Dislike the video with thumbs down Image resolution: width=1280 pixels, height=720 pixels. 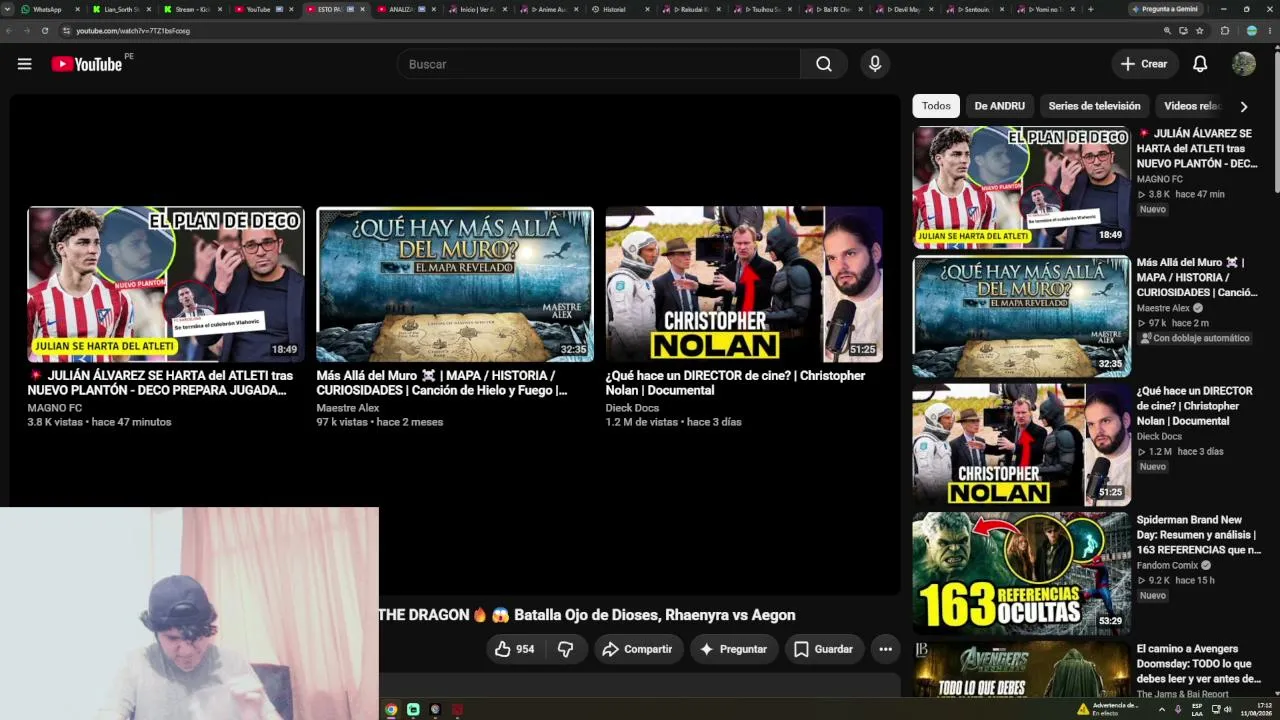(566, 649)
